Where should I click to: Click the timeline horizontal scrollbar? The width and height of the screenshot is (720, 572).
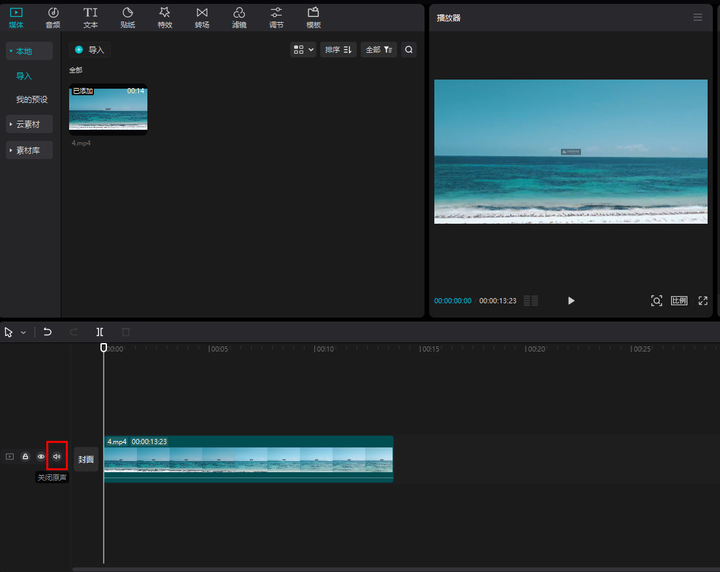pyautogui.click(x=396, y=569)
